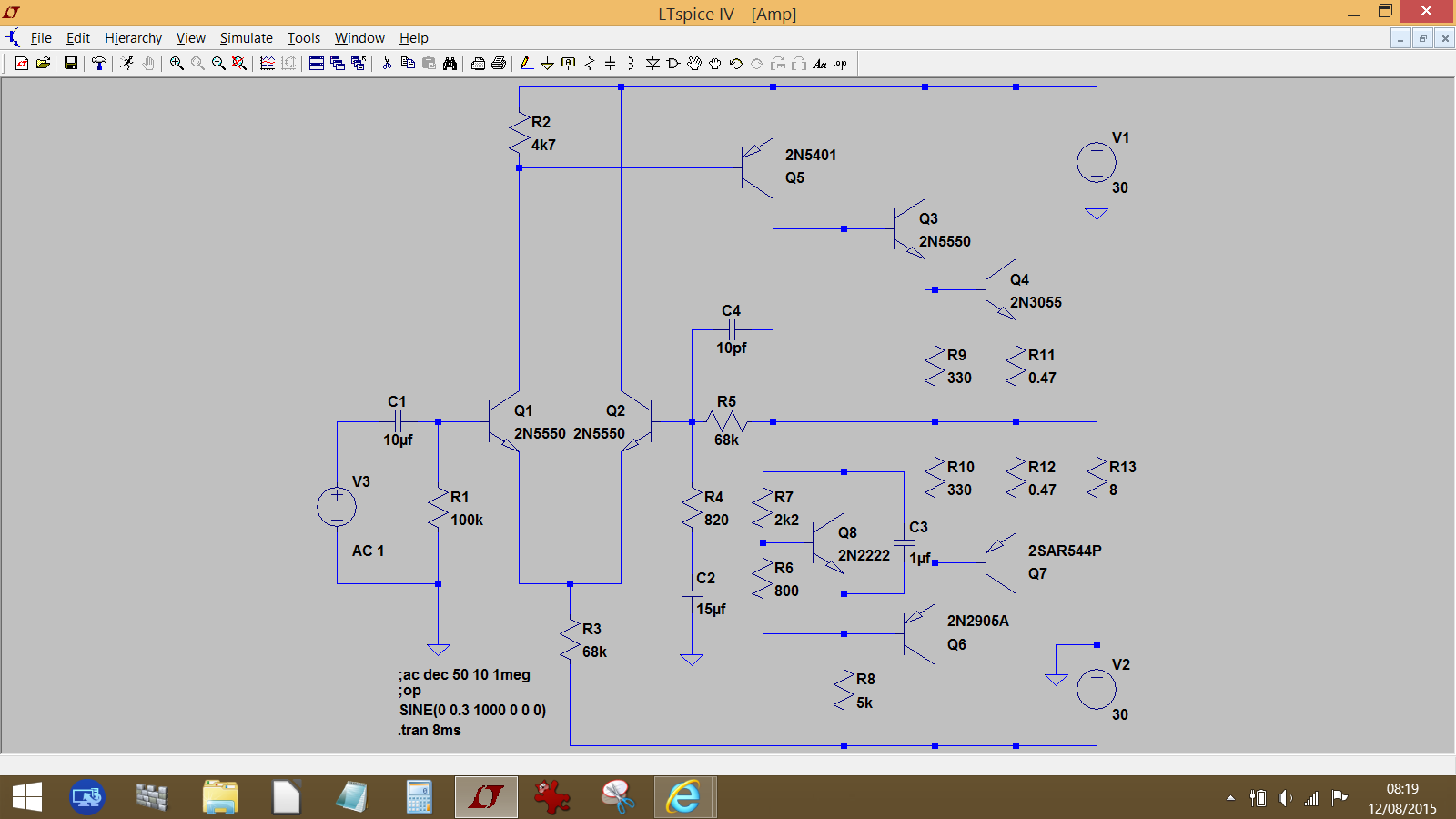Click the Undo arrow icon
1456x819 pixels.
736,63
